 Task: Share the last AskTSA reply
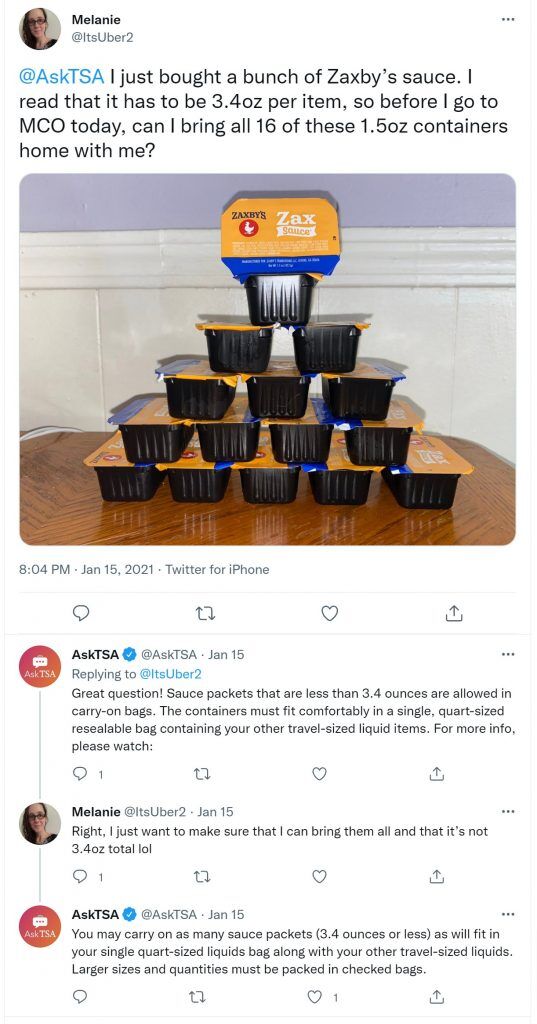[x=438, y=997]
